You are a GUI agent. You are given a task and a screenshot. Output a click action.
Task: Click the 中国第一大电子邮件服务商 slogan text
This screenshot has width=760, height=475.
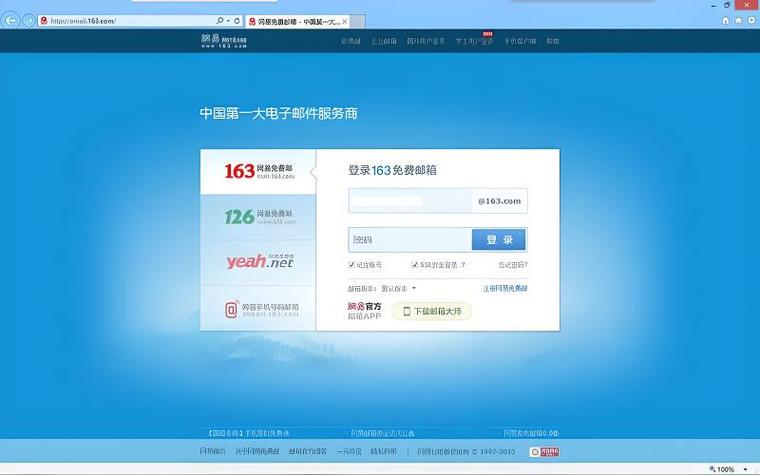pyautogui.click(x=279, y=113)
